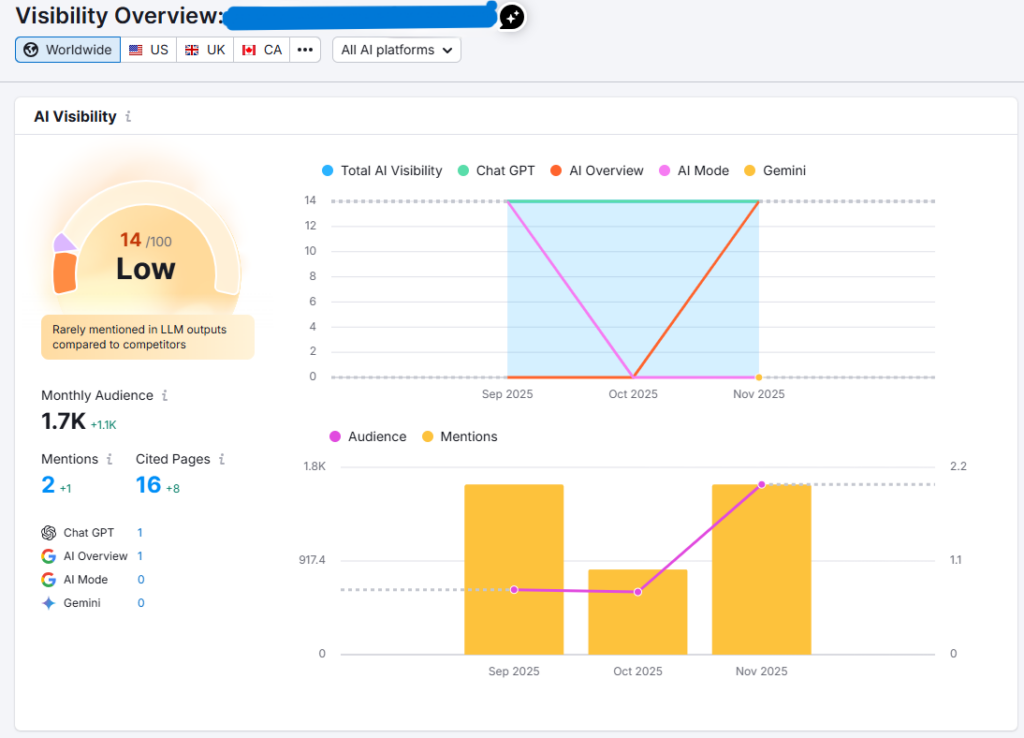Click Google icon beside AI Mode

48,580
